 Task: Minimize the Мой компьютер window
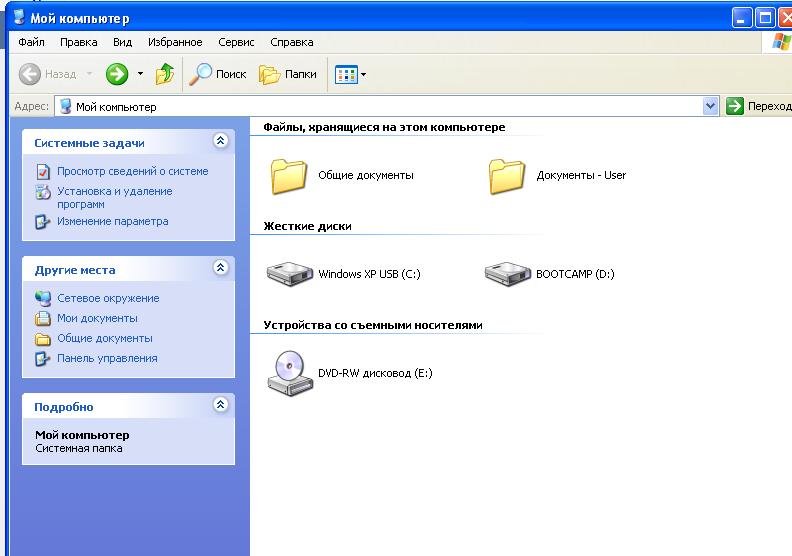741,19
